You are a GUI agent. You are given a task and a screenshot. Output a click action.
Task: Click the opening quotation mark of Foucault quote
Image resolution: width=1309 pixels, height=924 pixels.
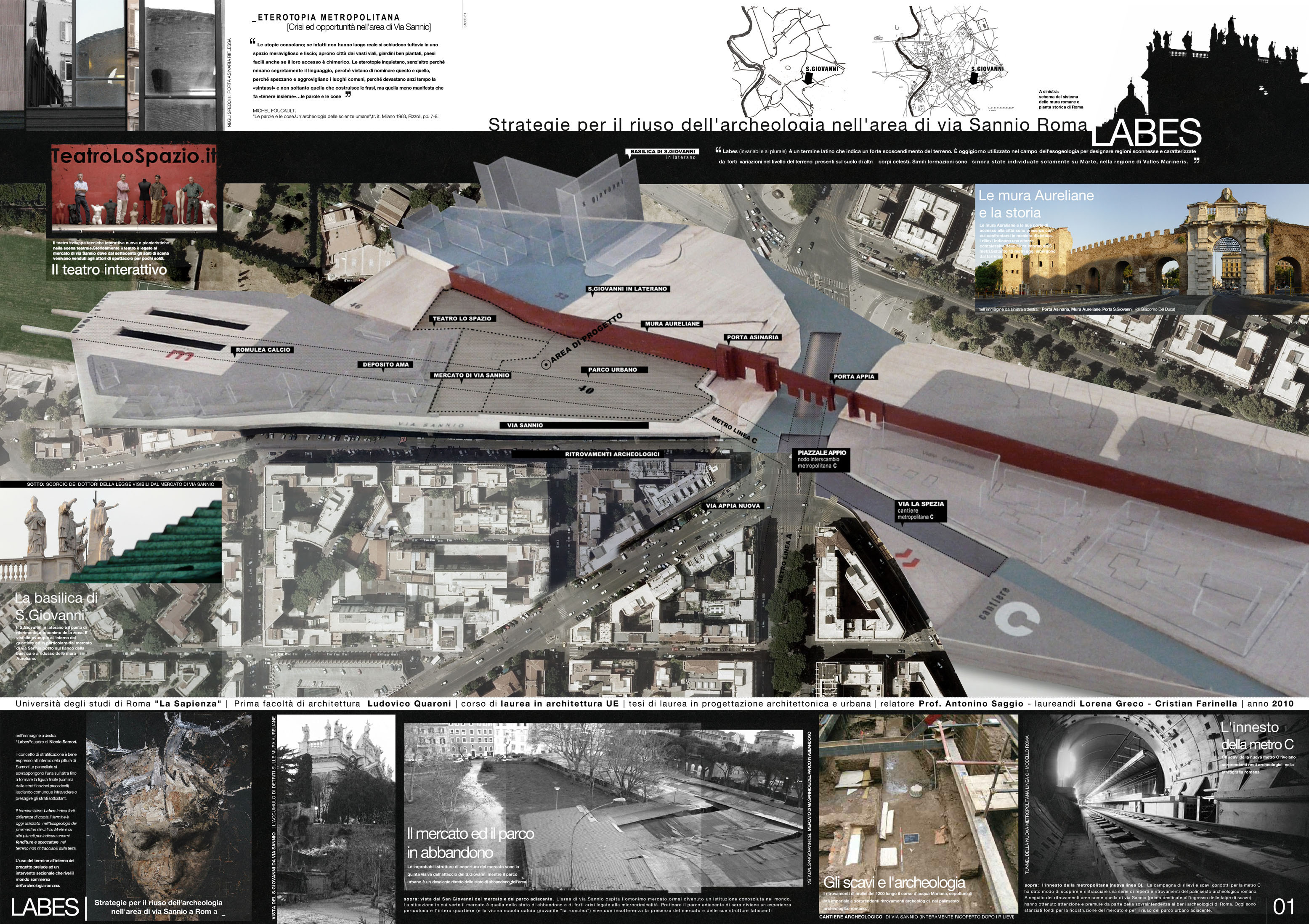coord(252,42)
